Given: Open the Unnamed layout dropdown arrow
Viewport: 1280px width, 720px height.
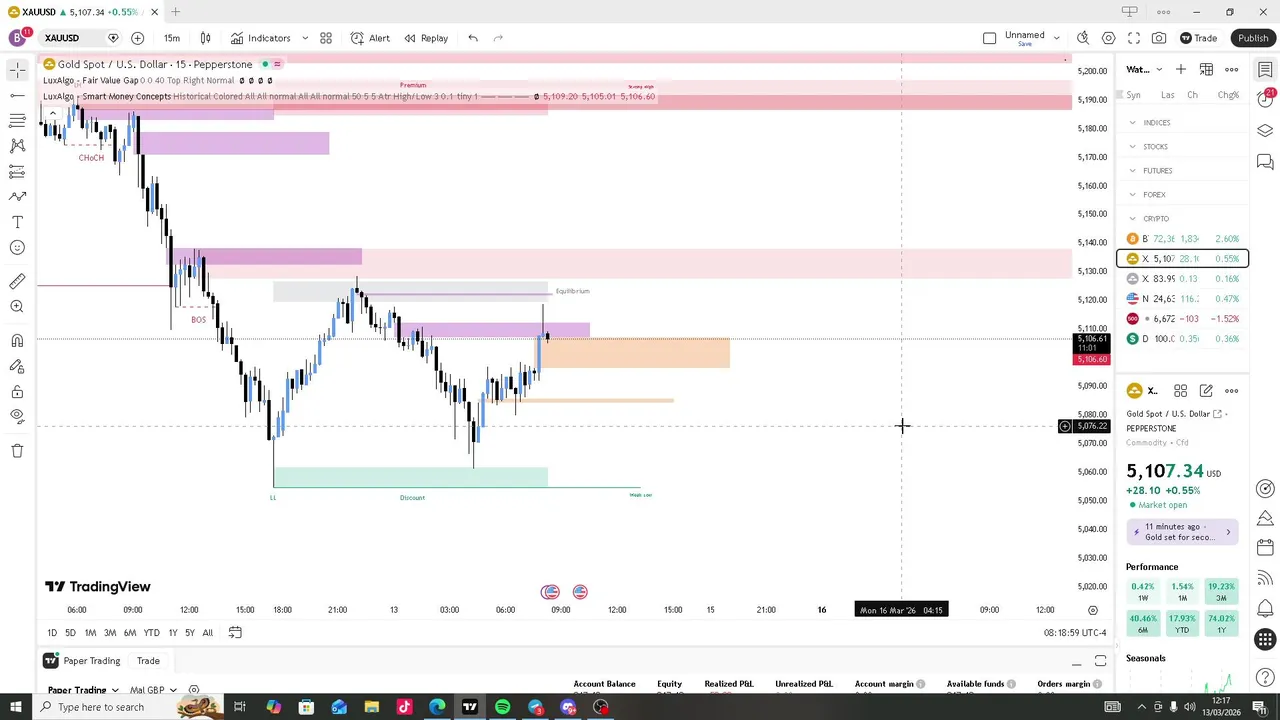Looking at the screenshot, I should click(x=1056, y=38).
